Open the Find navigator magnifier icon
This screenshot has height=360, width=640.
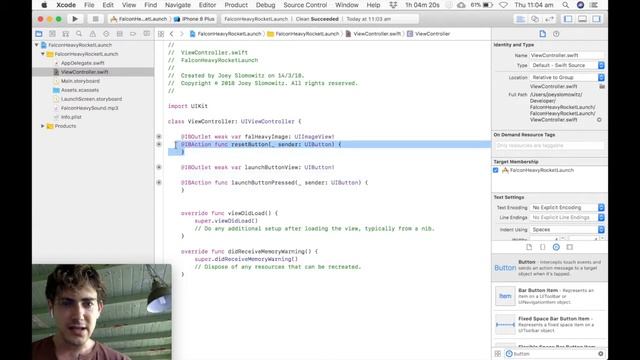[x=79, y=34]
